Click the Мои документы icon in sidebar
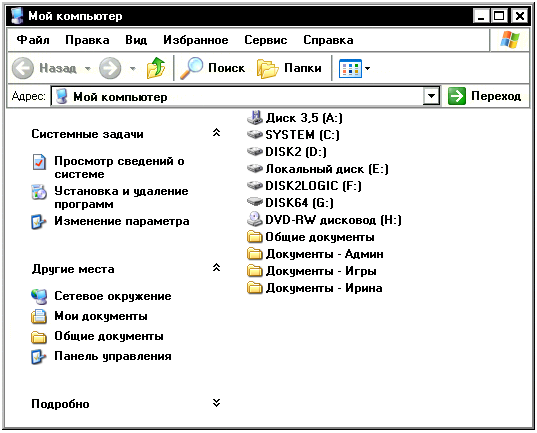 pos(39,317)
